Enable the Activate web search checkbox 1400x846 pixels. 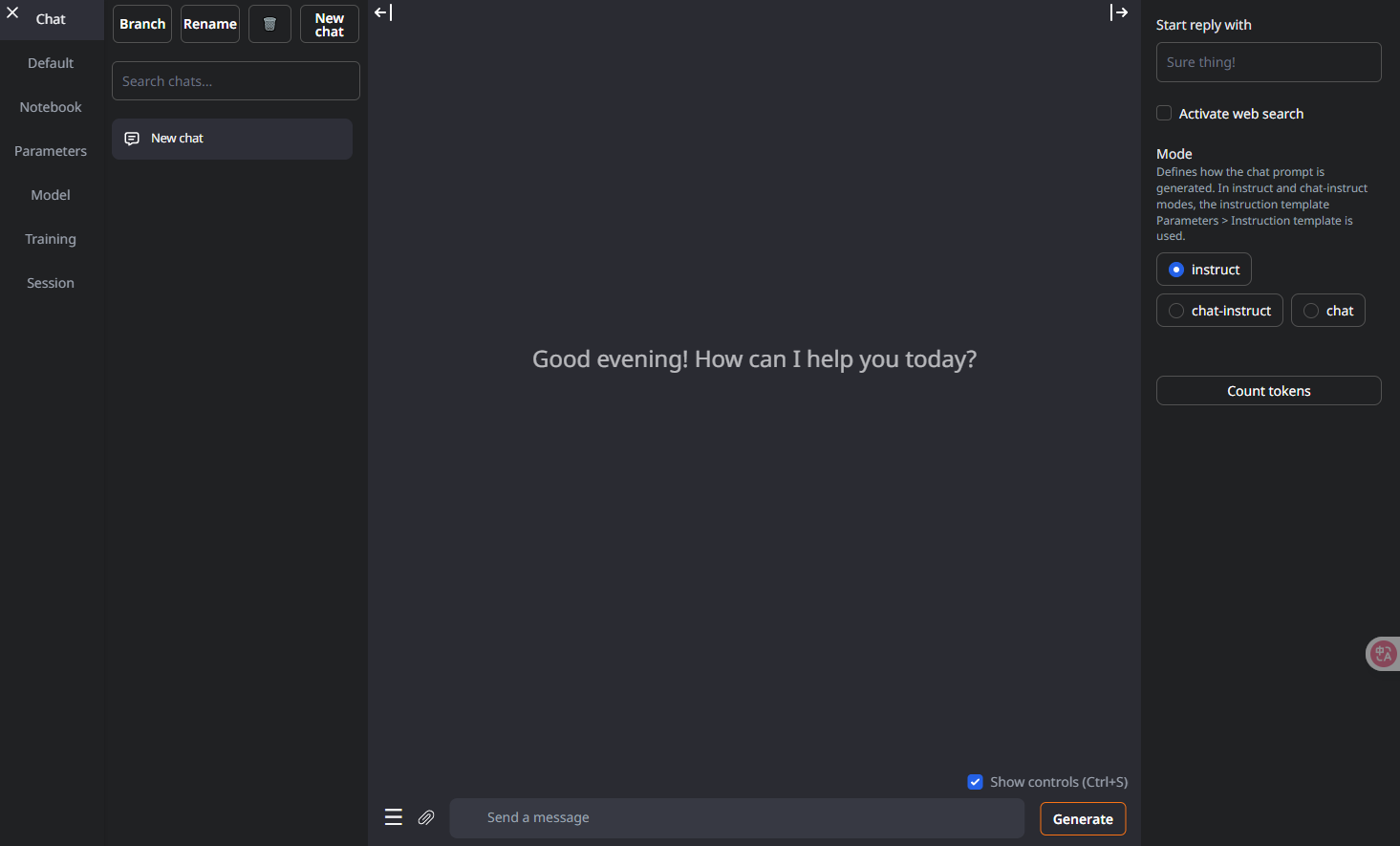[1164, 113]
